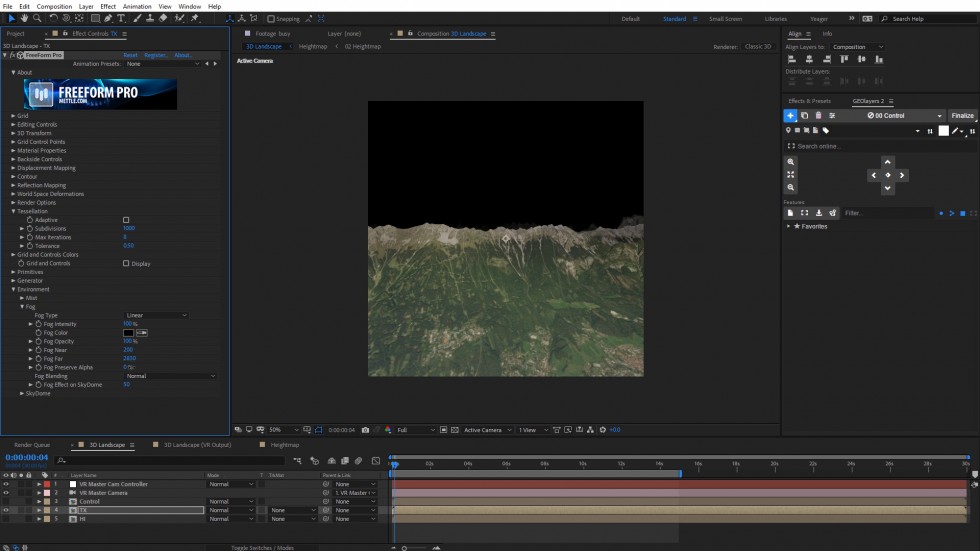Take a snapshot with the camera icon
This screenshot has height=551, width=980.
[x=365, y=430]
